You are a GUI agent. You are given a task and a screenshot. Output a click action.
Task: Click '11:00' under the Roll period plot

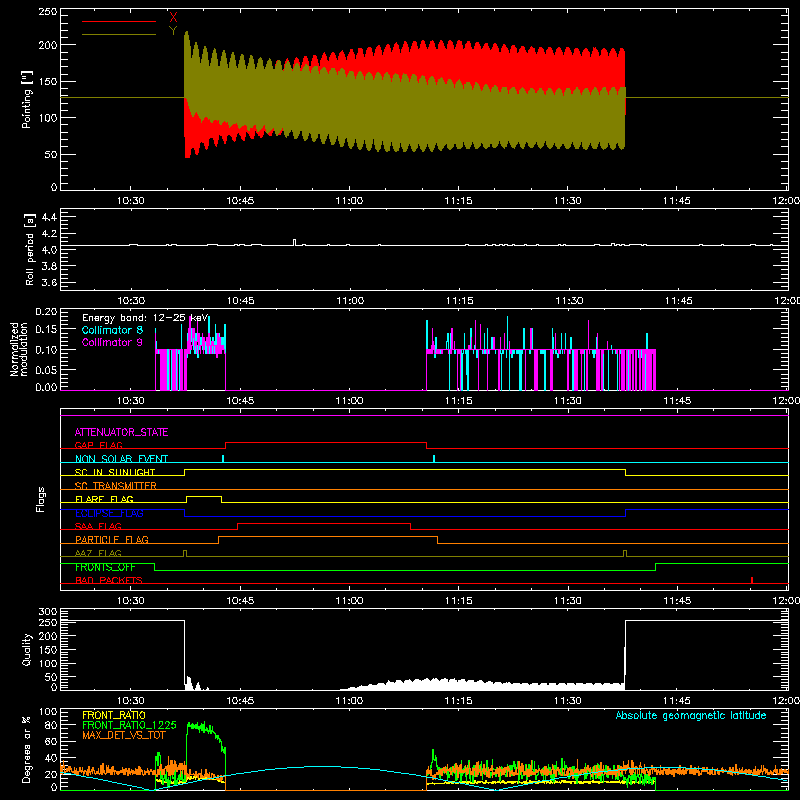pyautogui.click(x=350, y=301)
